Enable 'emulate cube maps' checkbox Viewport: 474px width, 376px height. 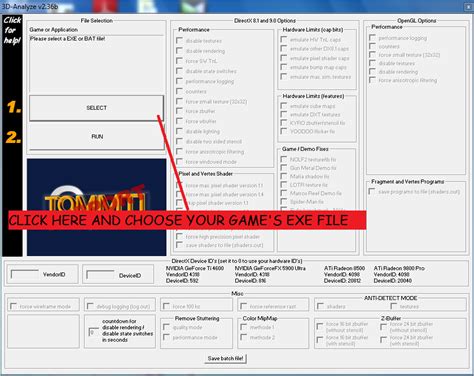pos(284,106)
